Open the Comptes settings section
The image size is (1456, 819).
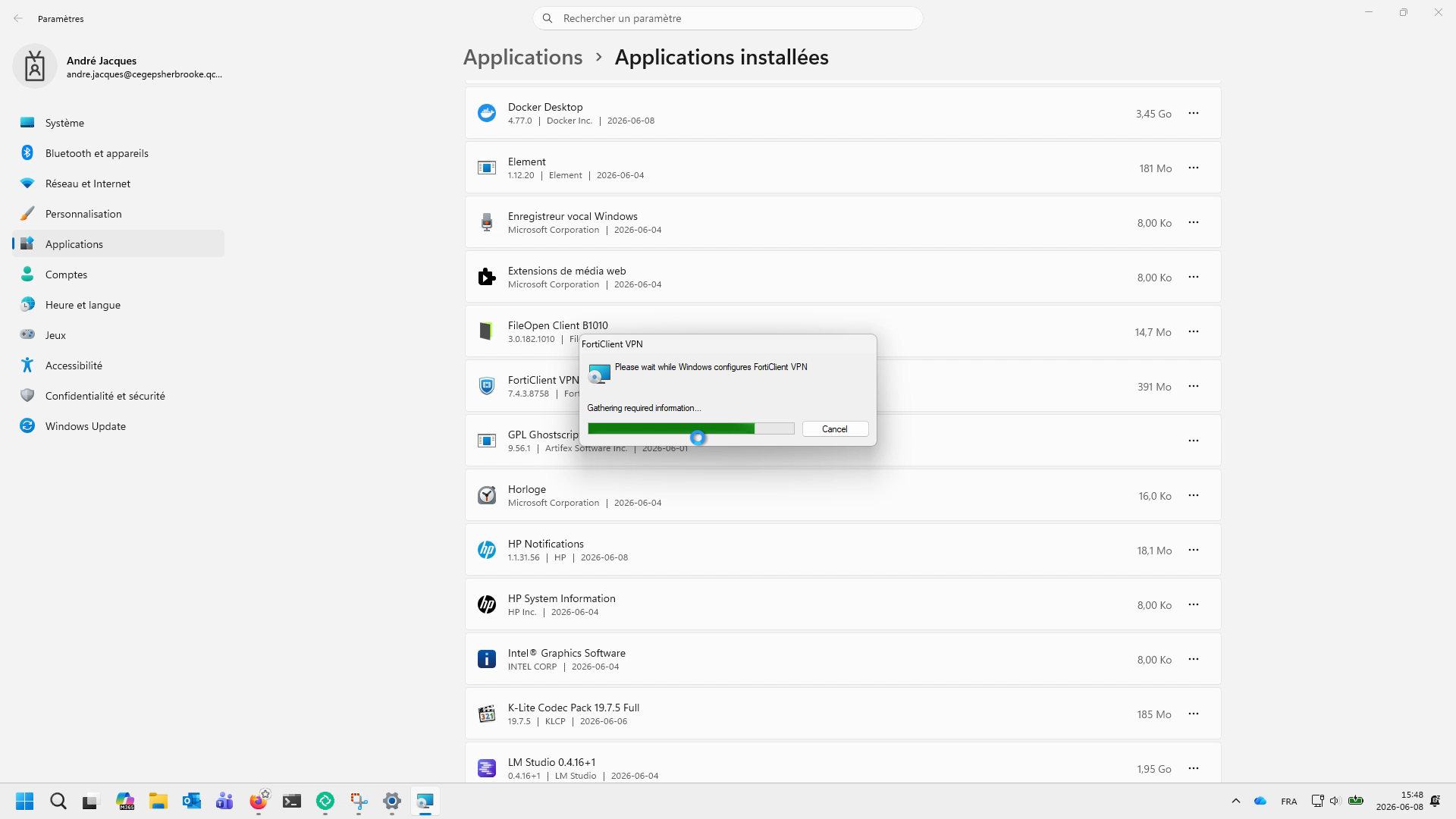(118, 275)
